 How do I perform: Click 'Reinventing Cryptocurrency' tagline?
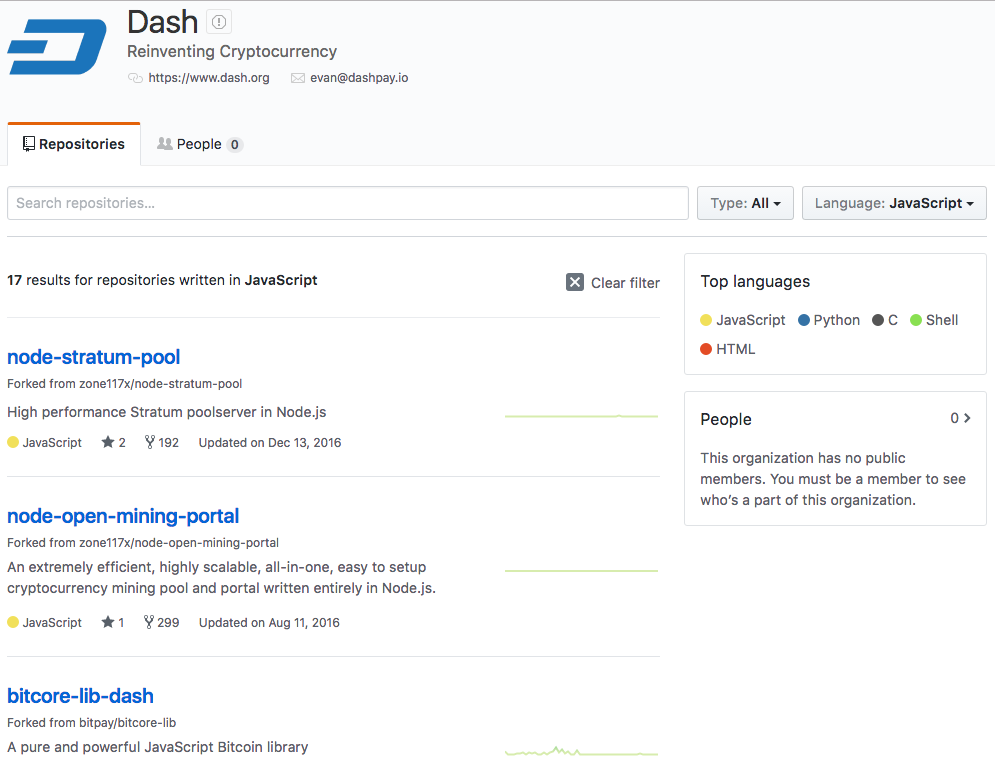(232, 51)
